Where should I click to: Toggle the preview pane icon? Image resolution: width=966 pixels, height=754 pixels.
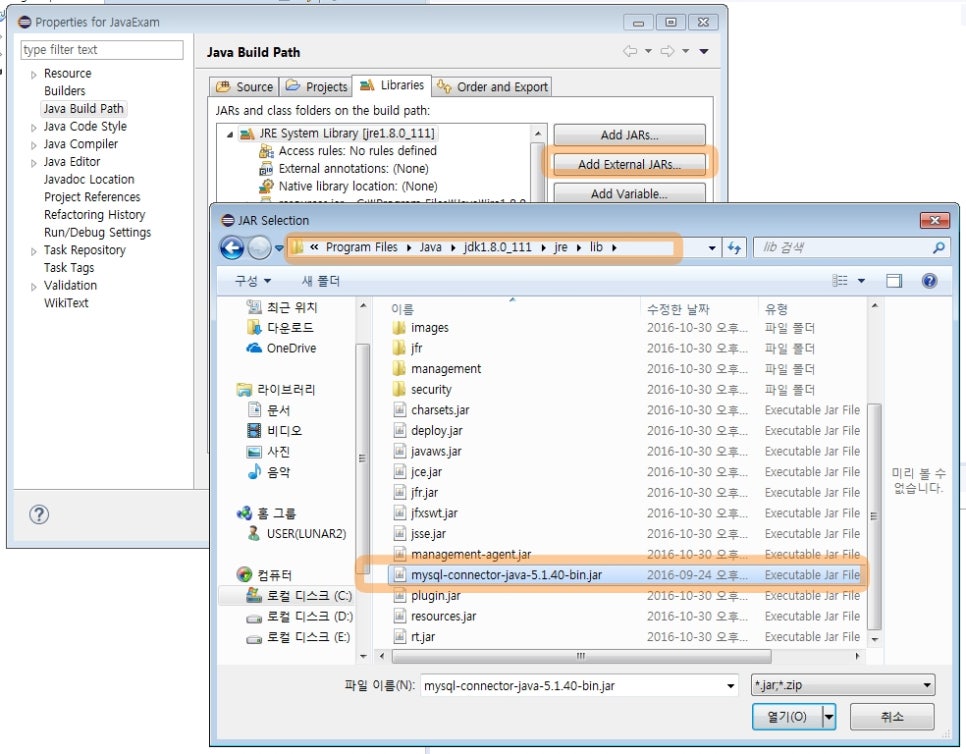893,281
